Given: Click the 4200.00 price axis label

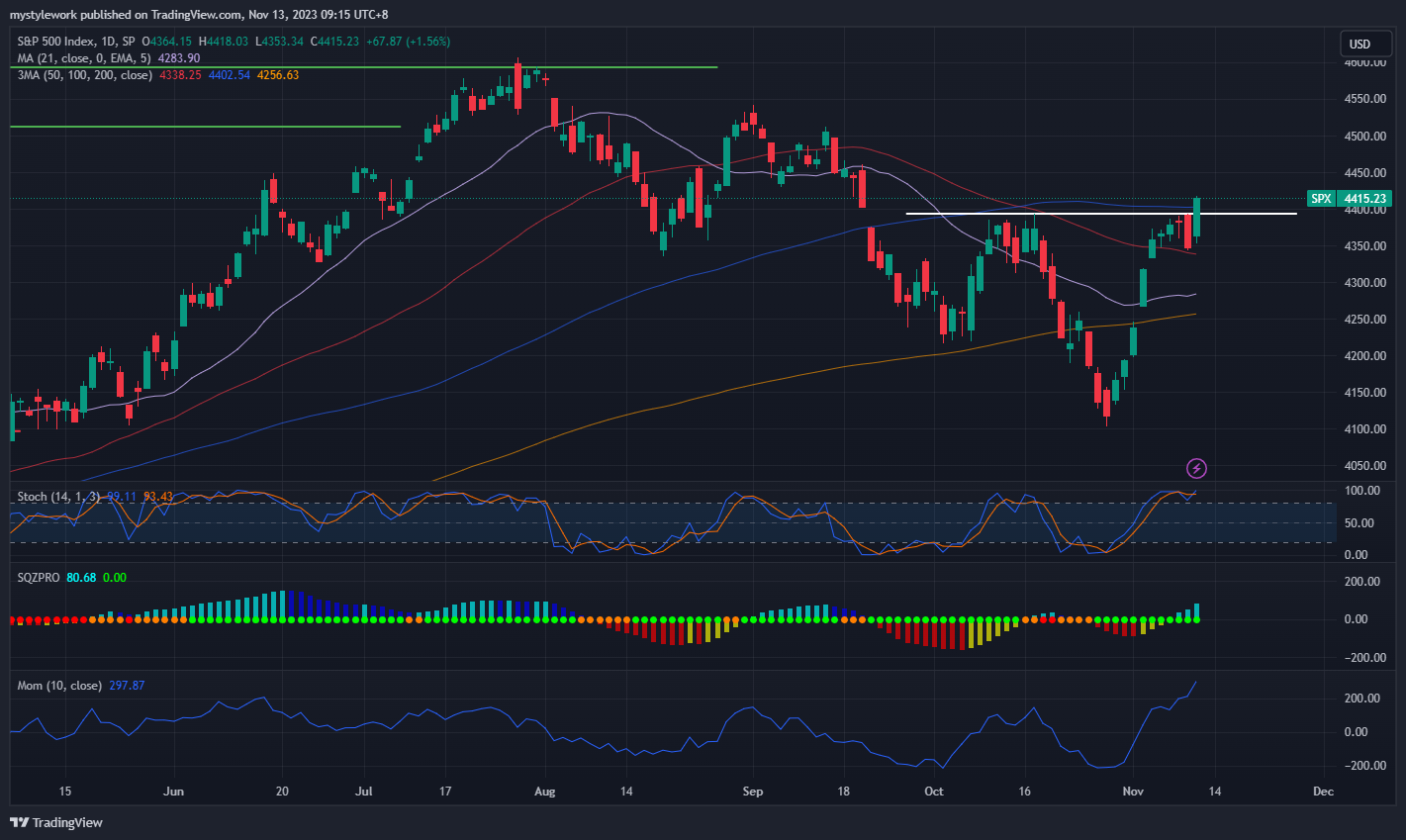Looking at the screenshot, I should point(1364,356).
